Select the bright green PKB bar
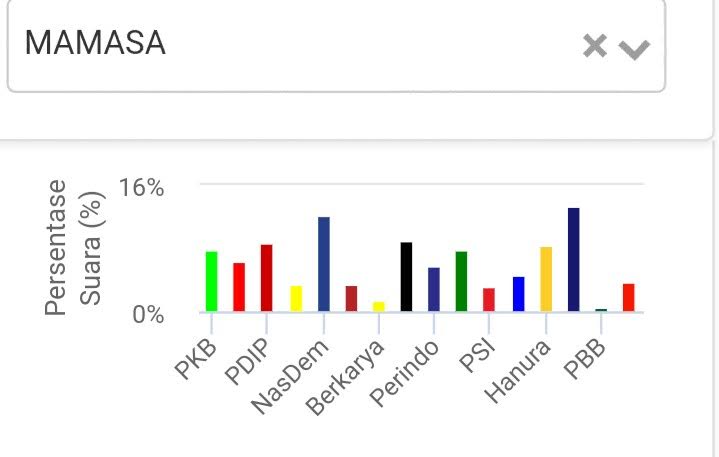Image resolution: width=719 pixels, height=457 pixels. pos(212,281)
